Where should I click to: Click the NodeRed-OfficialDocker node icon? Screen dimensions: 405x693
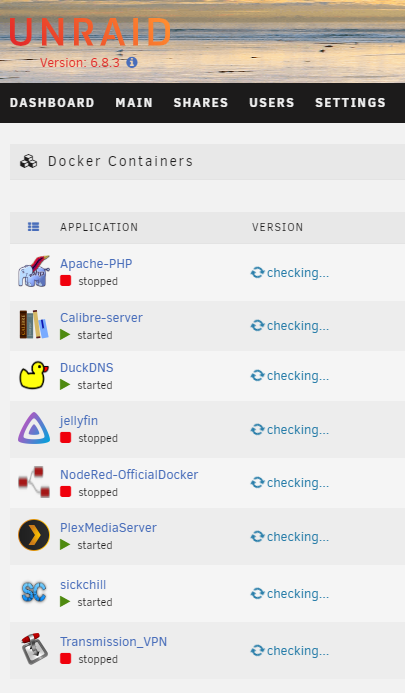(34, 482)
